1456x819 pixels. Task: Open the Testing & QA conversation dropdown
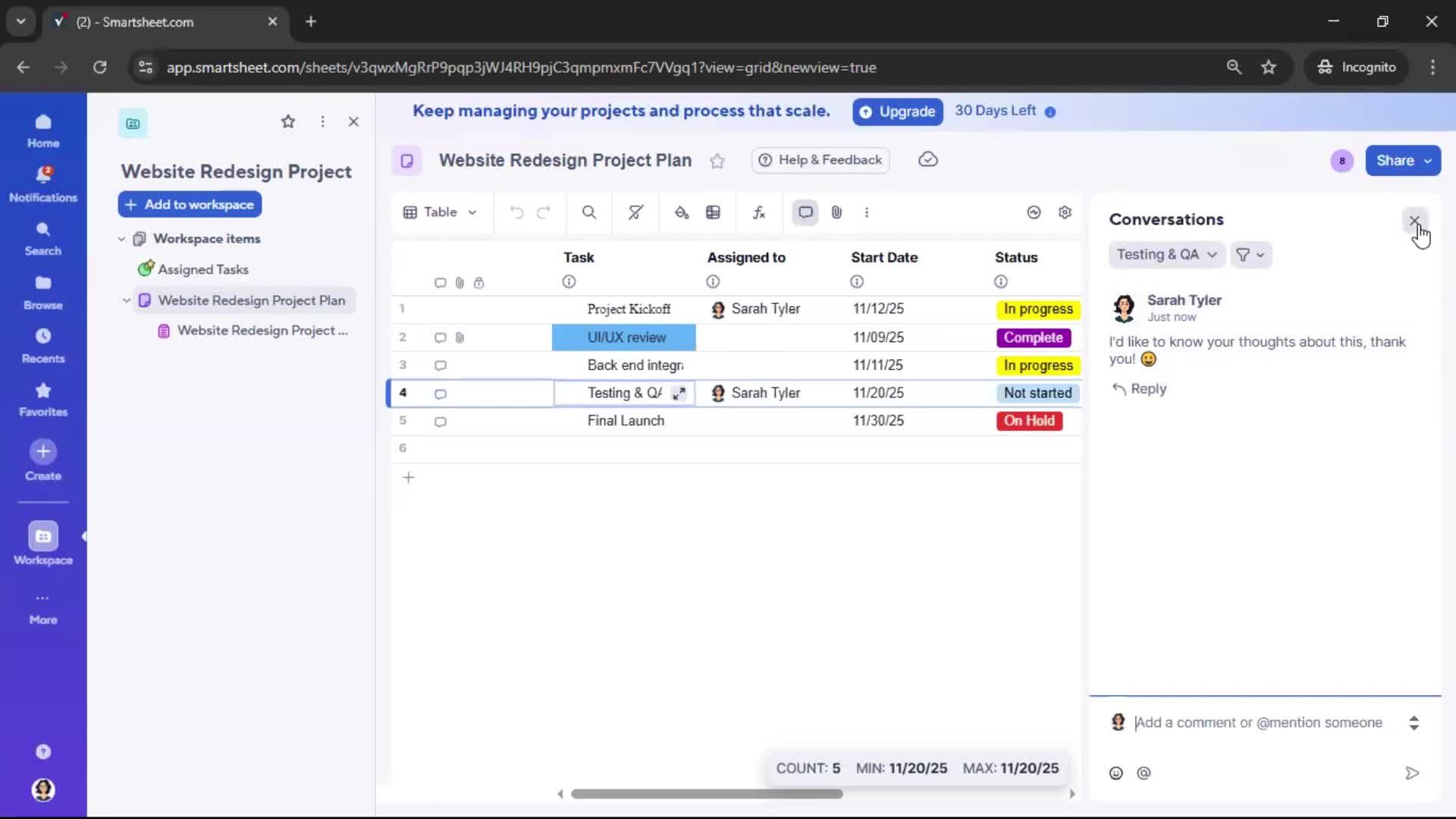tap(1166, 255)
